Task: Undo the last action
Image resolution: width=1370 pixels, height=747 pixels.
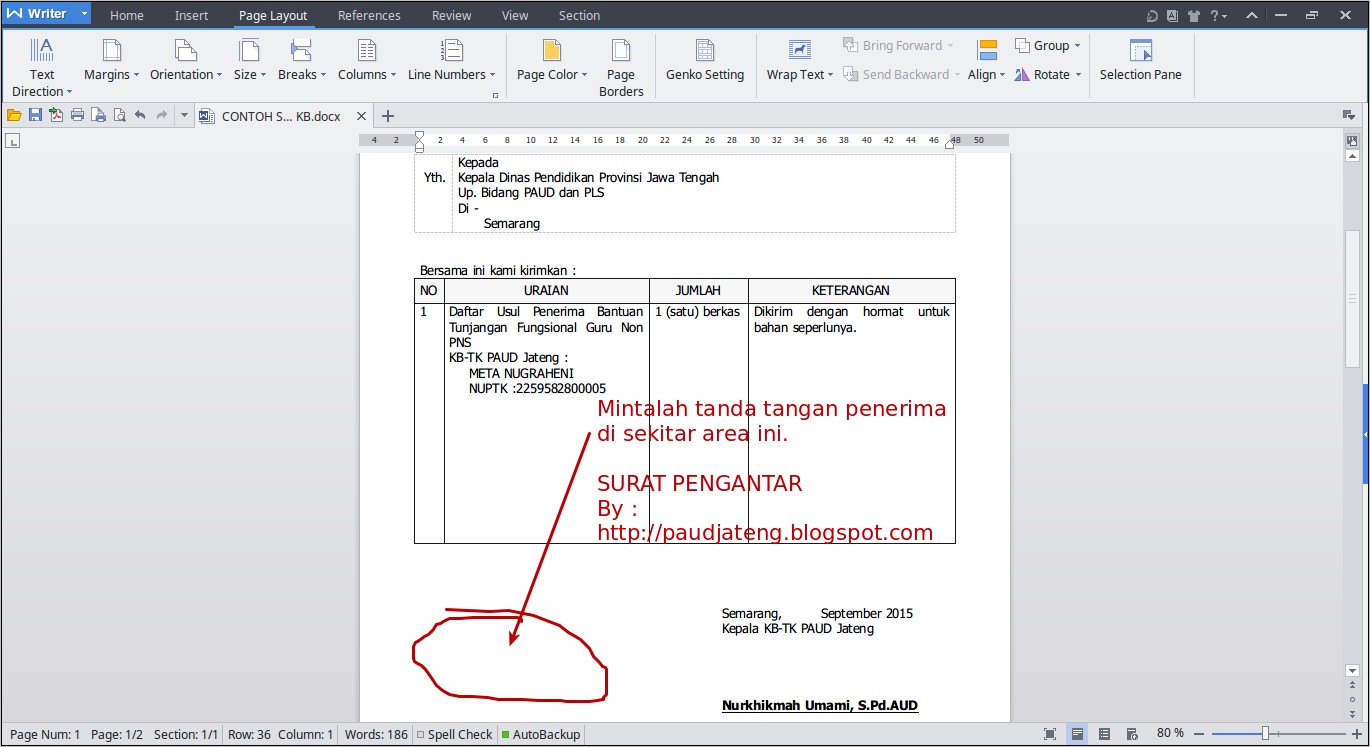Action: (x=140, y=116)
